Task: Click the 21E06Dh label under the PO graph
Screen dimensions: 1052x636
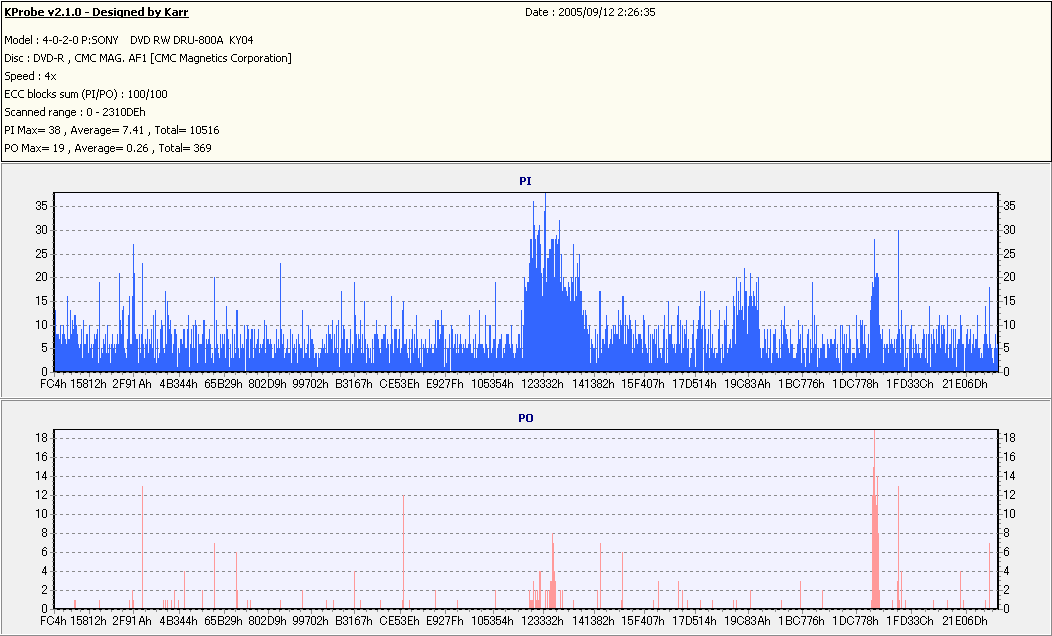Action: pos(965,621)
